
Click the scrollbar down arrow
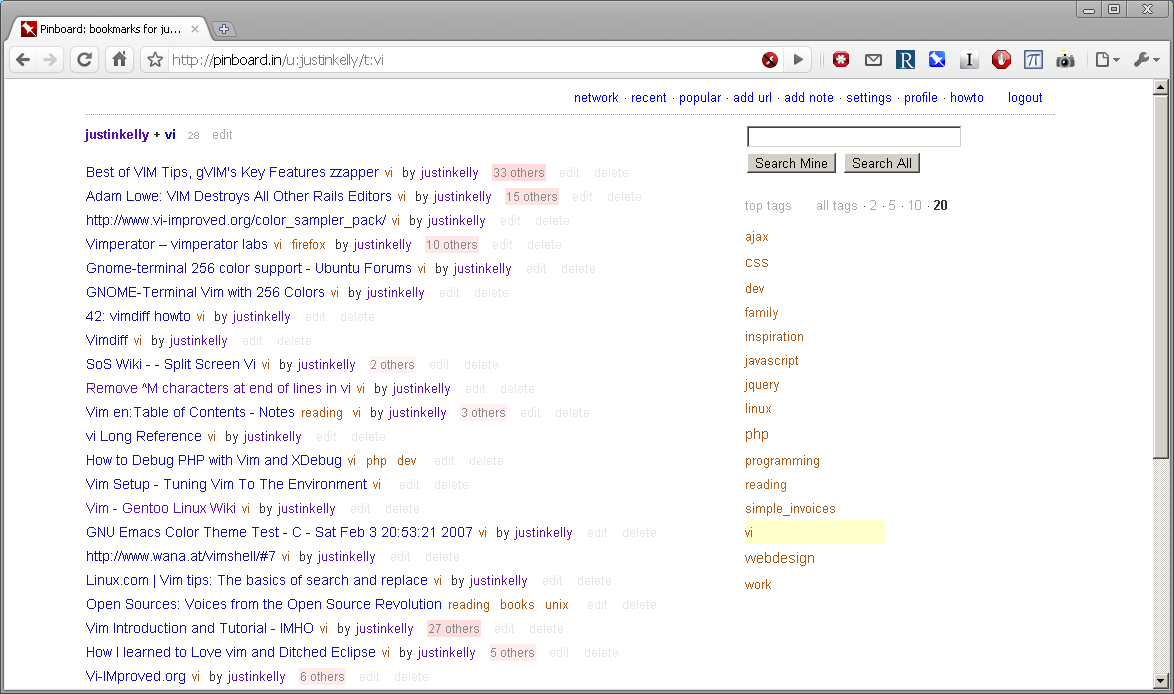point(1161,681)
